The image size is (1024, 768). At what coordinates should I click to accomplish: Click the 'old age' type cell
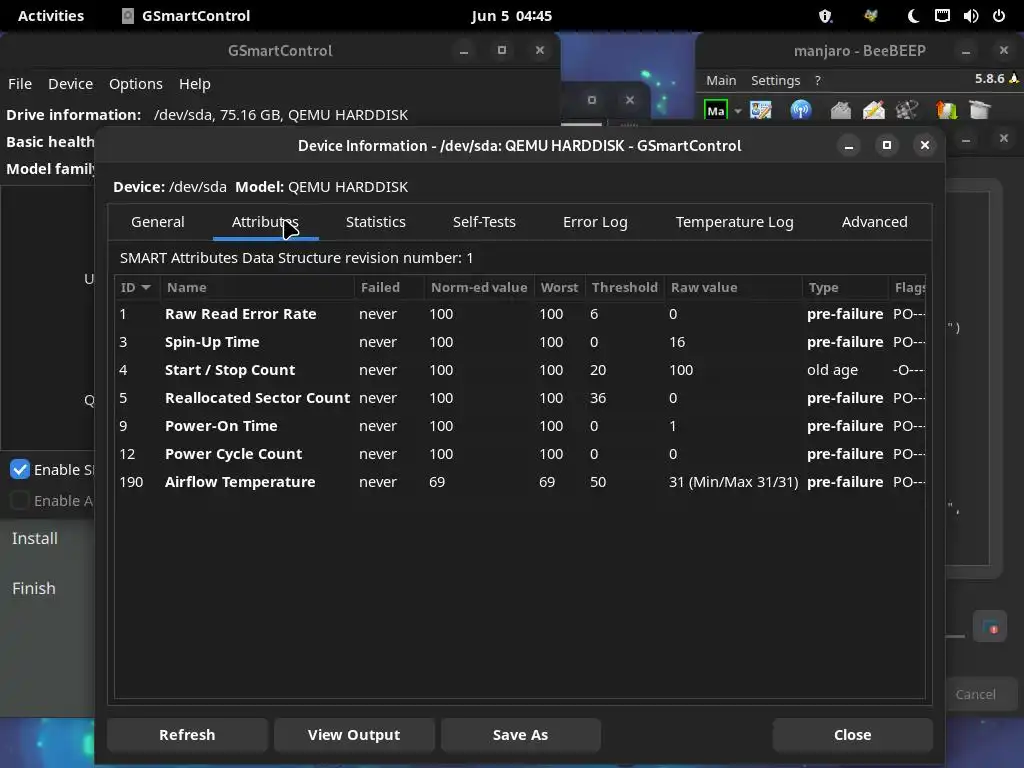point(832,370)
